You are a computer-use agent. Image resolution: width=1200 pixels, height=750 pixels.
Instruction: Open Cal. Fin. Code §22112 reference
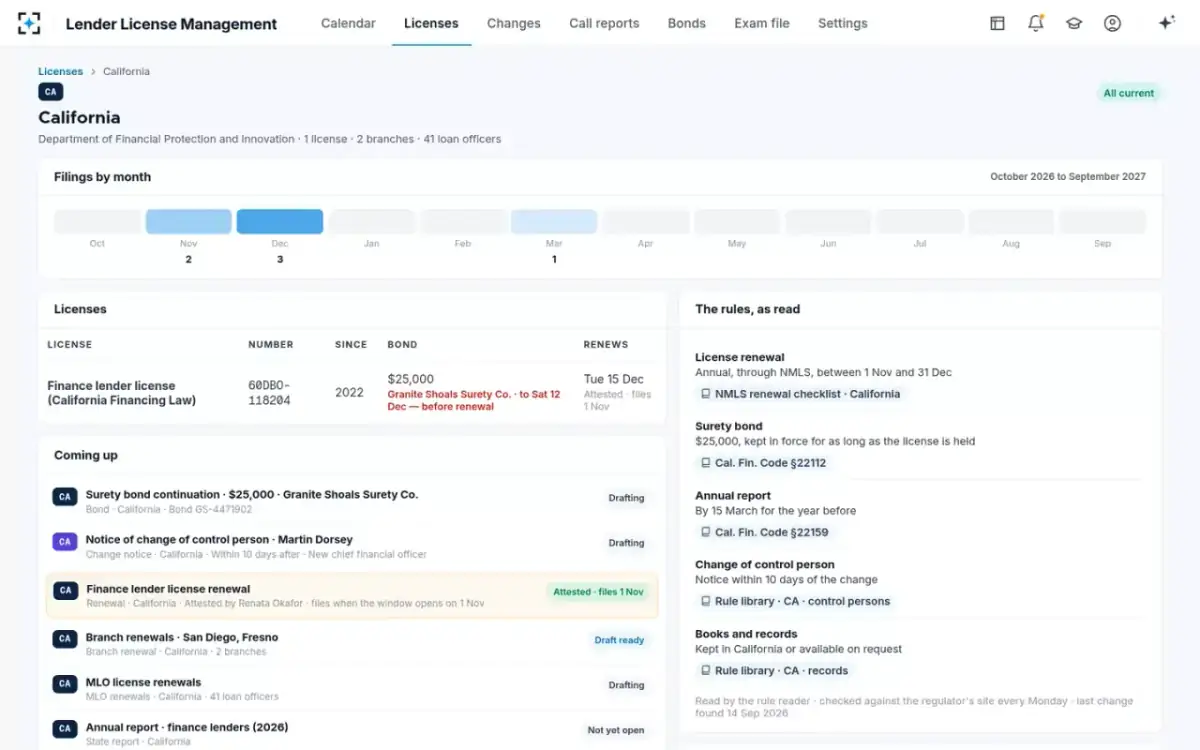pos(764,463)
